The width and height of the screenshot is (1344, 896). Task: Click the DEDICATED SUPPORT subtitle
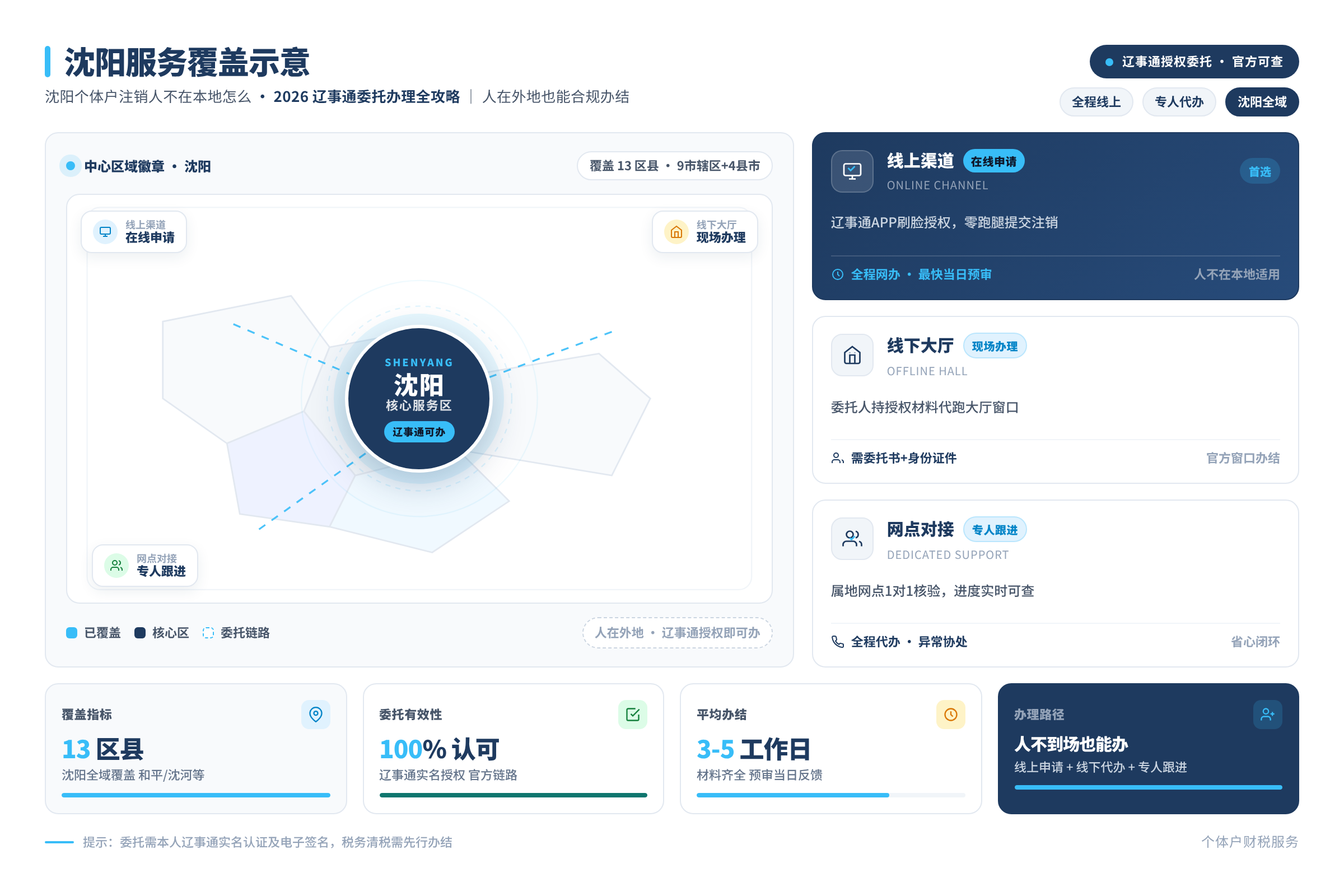(x=948, y=555)
